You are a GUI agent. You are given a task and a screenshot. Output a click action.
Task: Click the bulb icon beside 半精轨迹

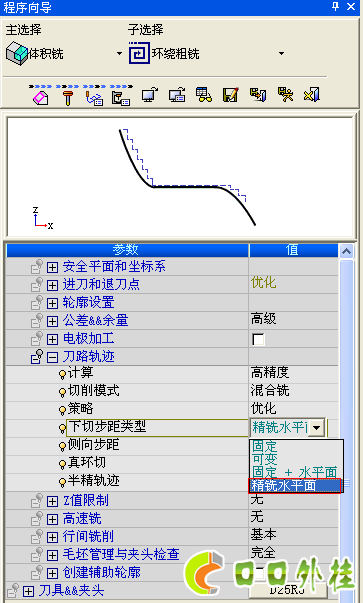point(62,482)
